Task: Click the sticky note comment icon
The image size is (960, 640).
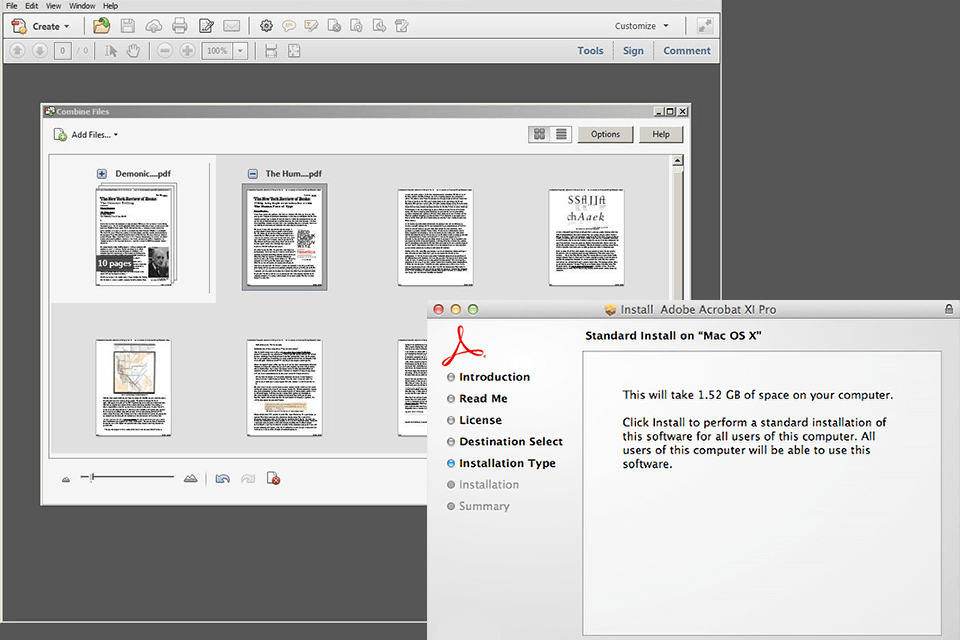Action: tap(288, 25)
